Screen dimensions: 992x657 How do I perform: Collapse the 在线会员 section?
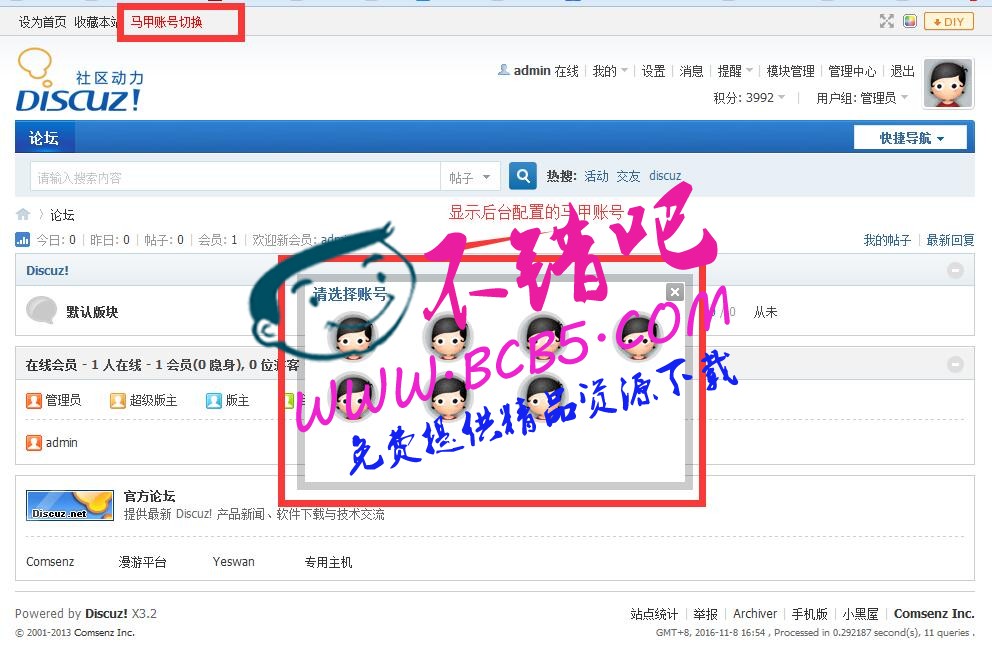coord(955,364)
